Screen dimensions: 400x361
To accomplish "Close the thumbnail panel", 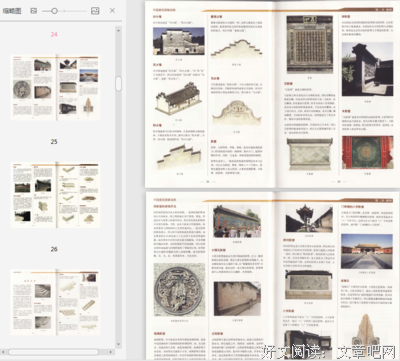I will click(112, 11).
